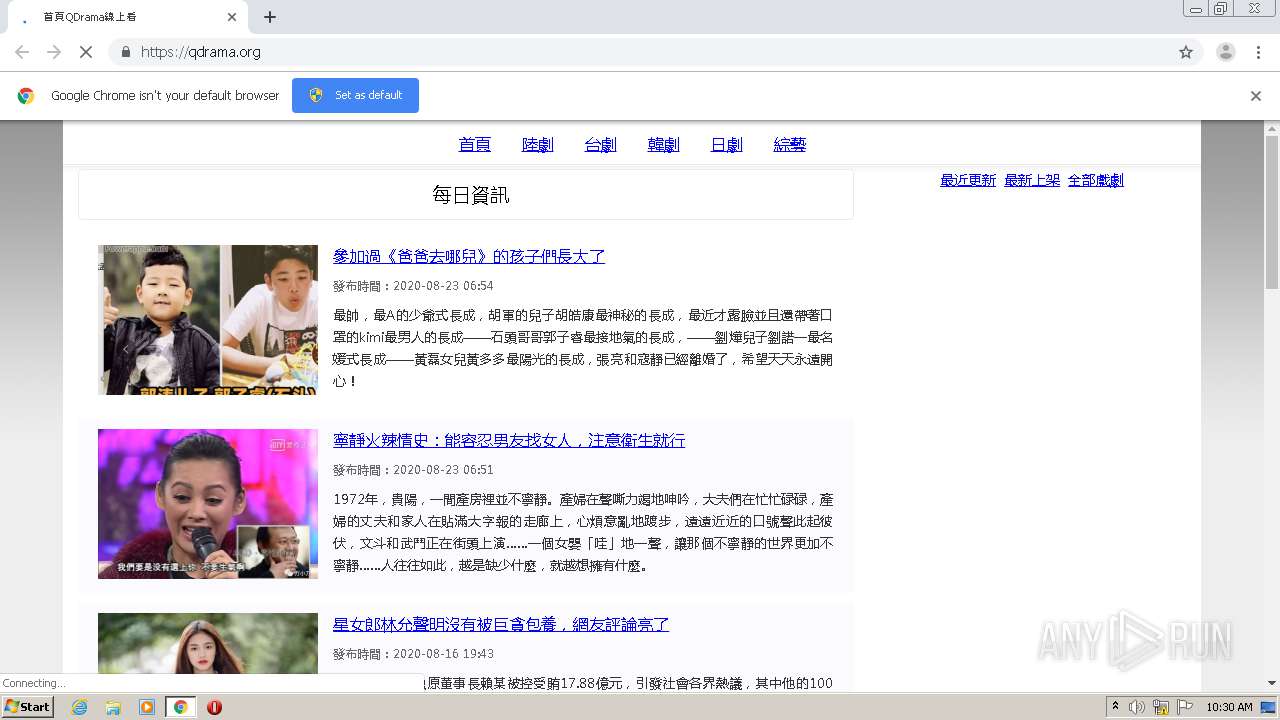Click the red shield taskbar icon
1280x720 pixels.
214,707
